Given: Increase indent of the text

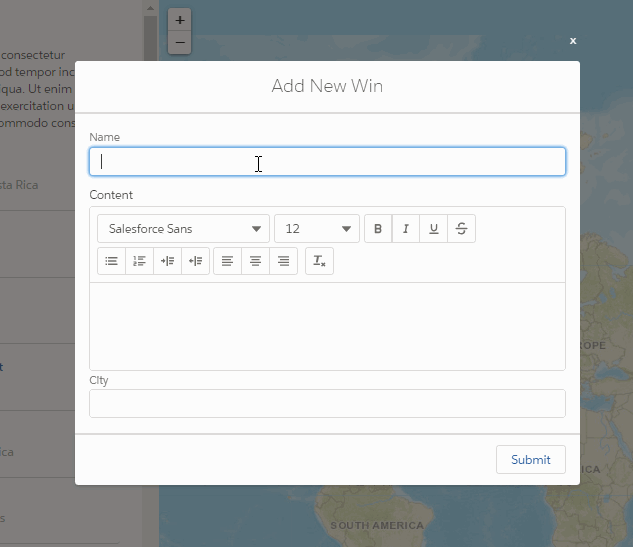Looking at the screenshot, I should point(168,261).
